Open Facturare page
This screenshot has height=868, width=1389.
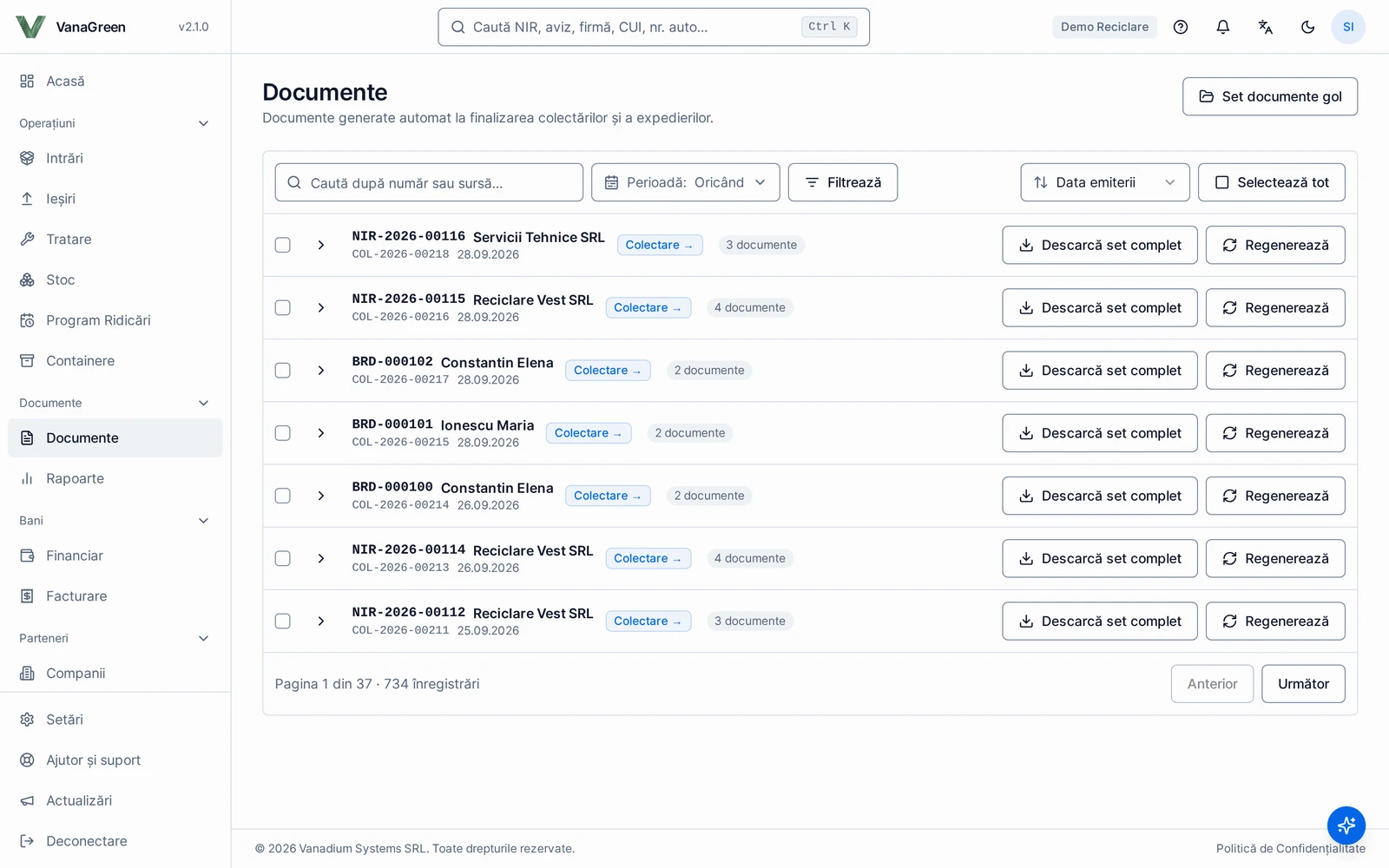click(x=115, y=596)
